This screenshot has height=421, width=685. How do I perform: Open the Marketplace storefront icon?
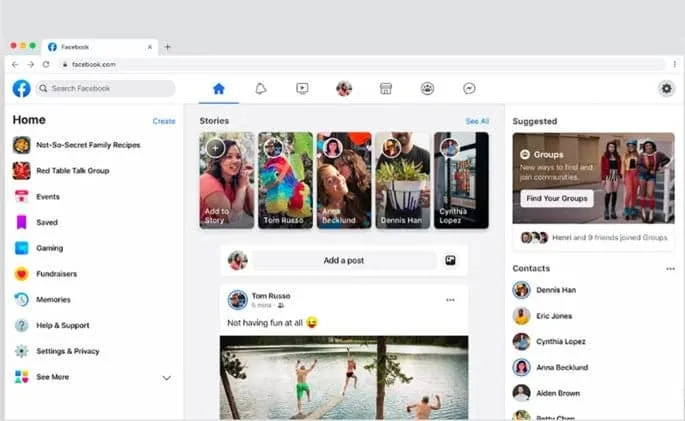(385, 89)
